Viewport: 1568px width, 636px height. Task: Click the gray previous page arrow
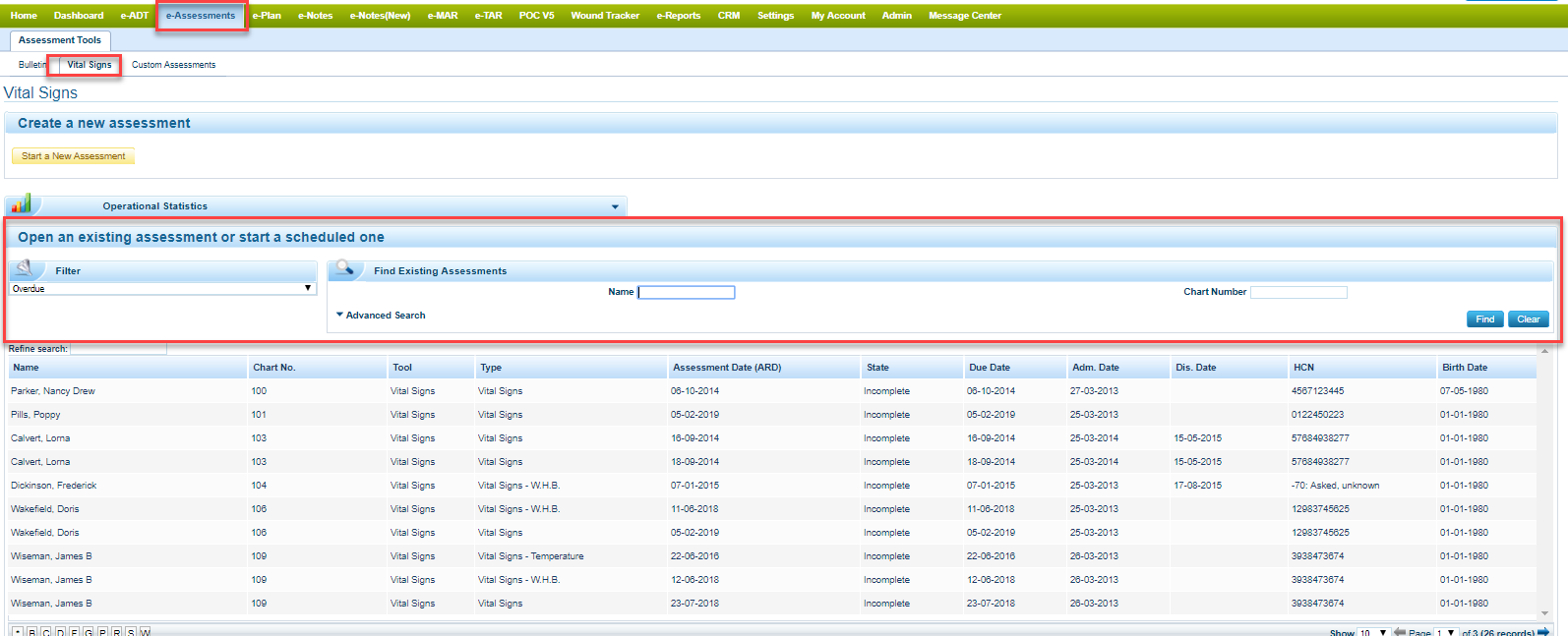tap(1399, 631)
